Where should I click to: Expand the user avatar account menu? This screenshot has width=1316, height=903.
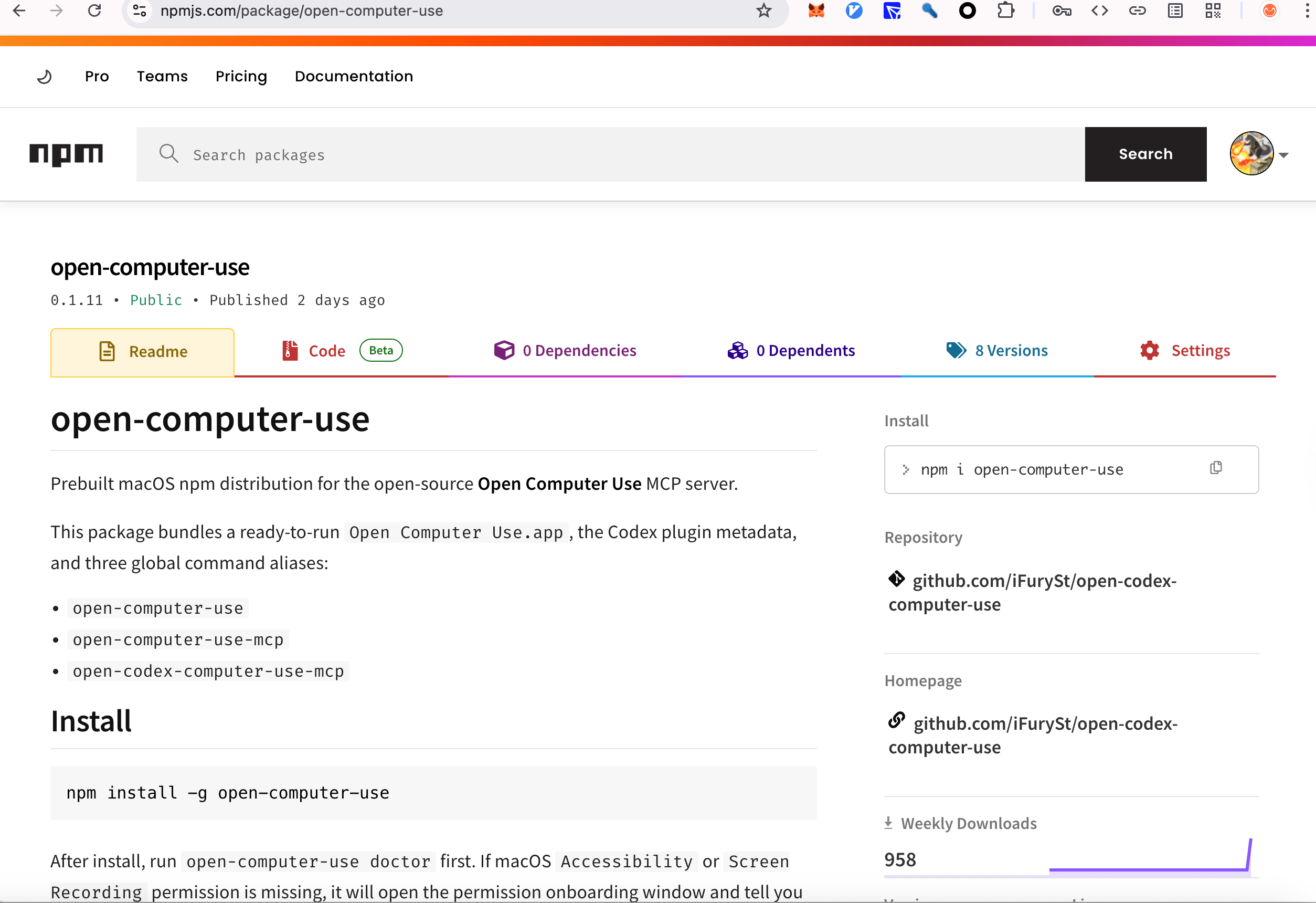click(1258, 154)
